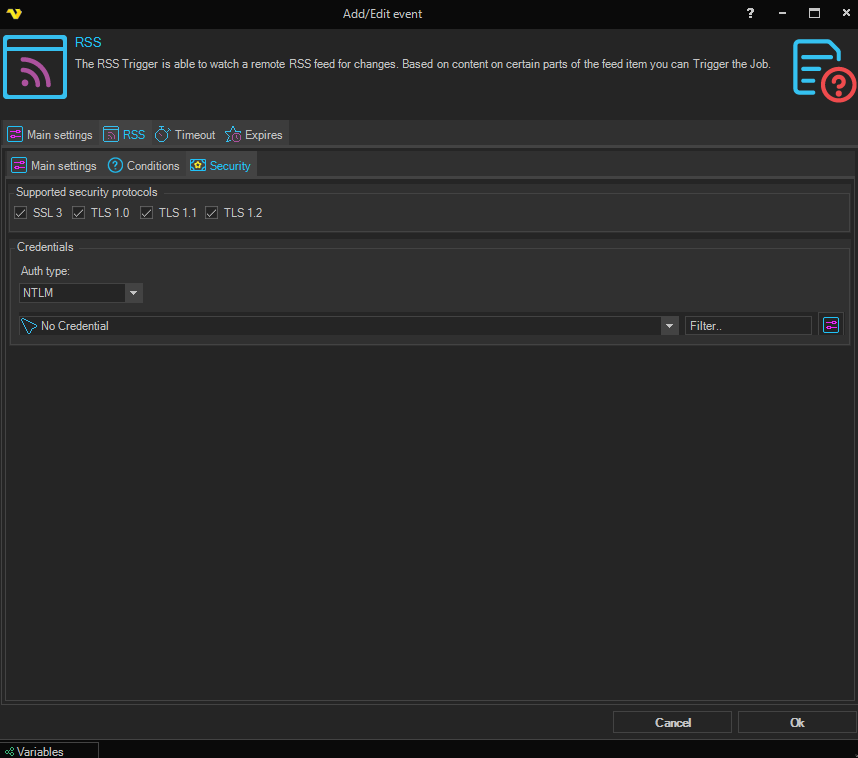Uncheck the TLS 1.1 checkbox
858x758 pixels.
point(147,213)
